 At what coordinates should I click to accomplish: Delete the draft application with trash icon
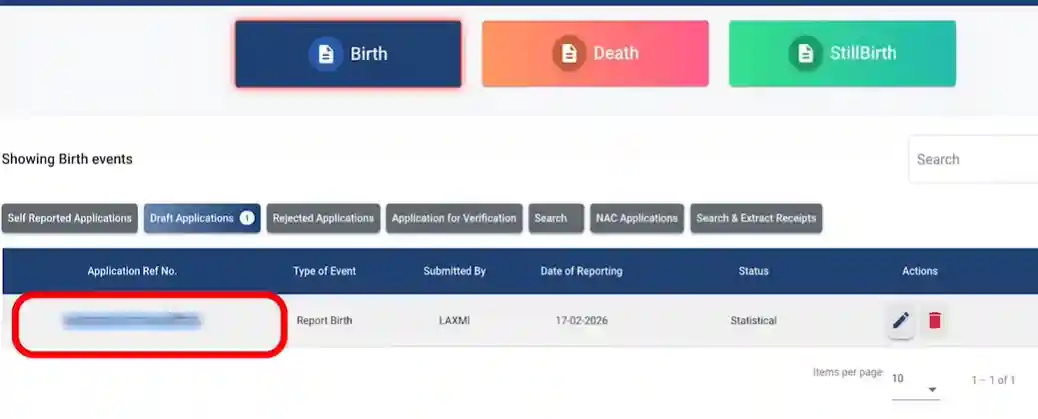pyautogui.click(x=935, y=321)
